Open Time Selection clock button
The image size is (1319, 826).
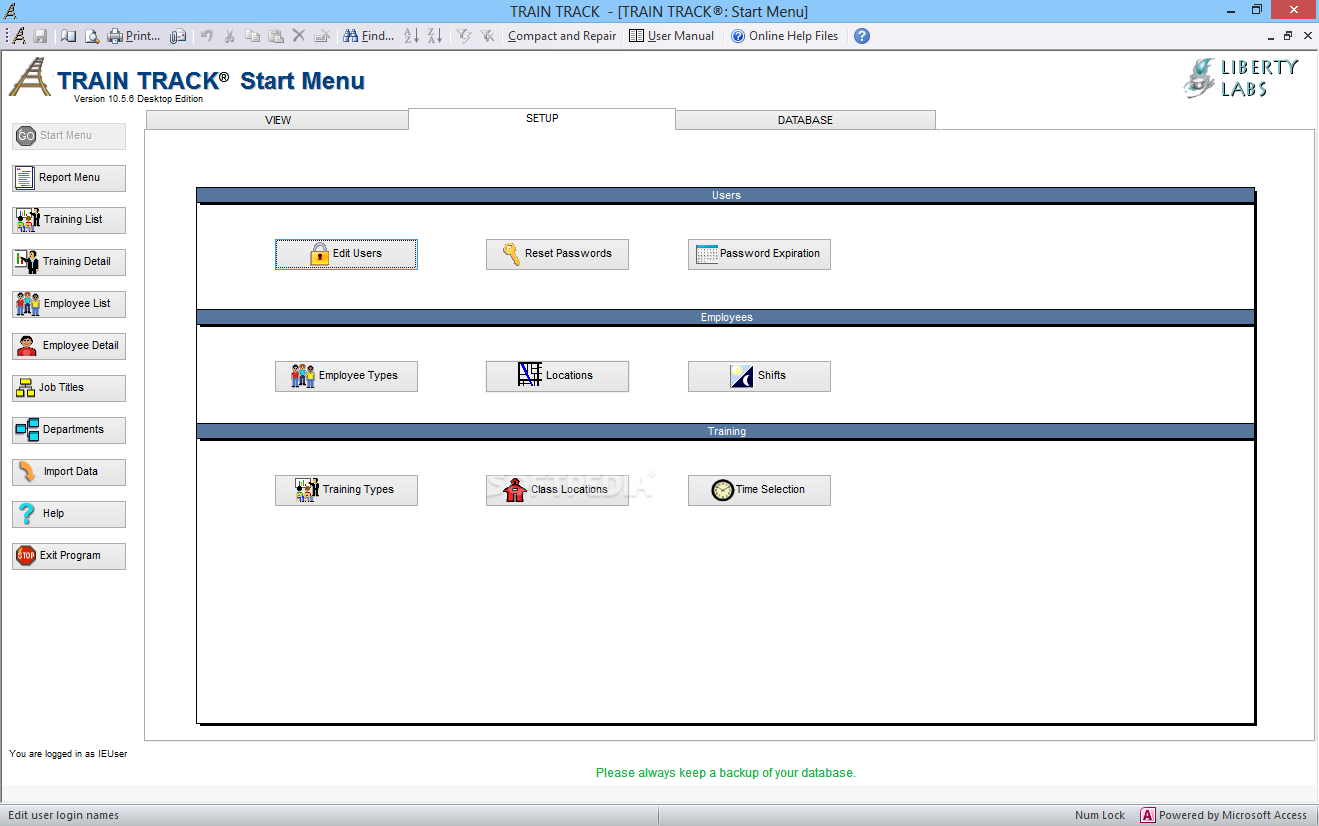759,490
